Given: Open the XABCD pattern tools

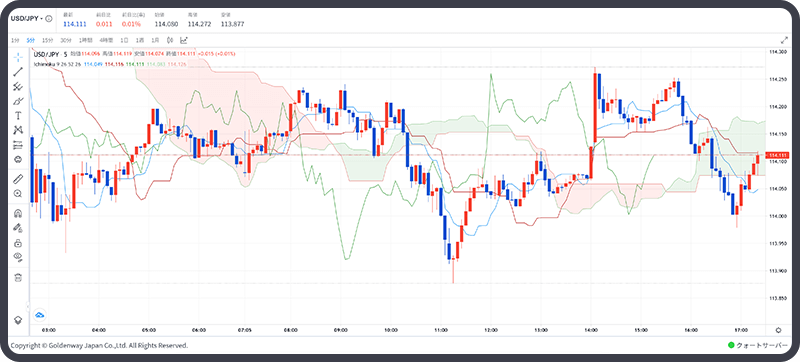Looking at the screenshot, I should coord(18,130).
